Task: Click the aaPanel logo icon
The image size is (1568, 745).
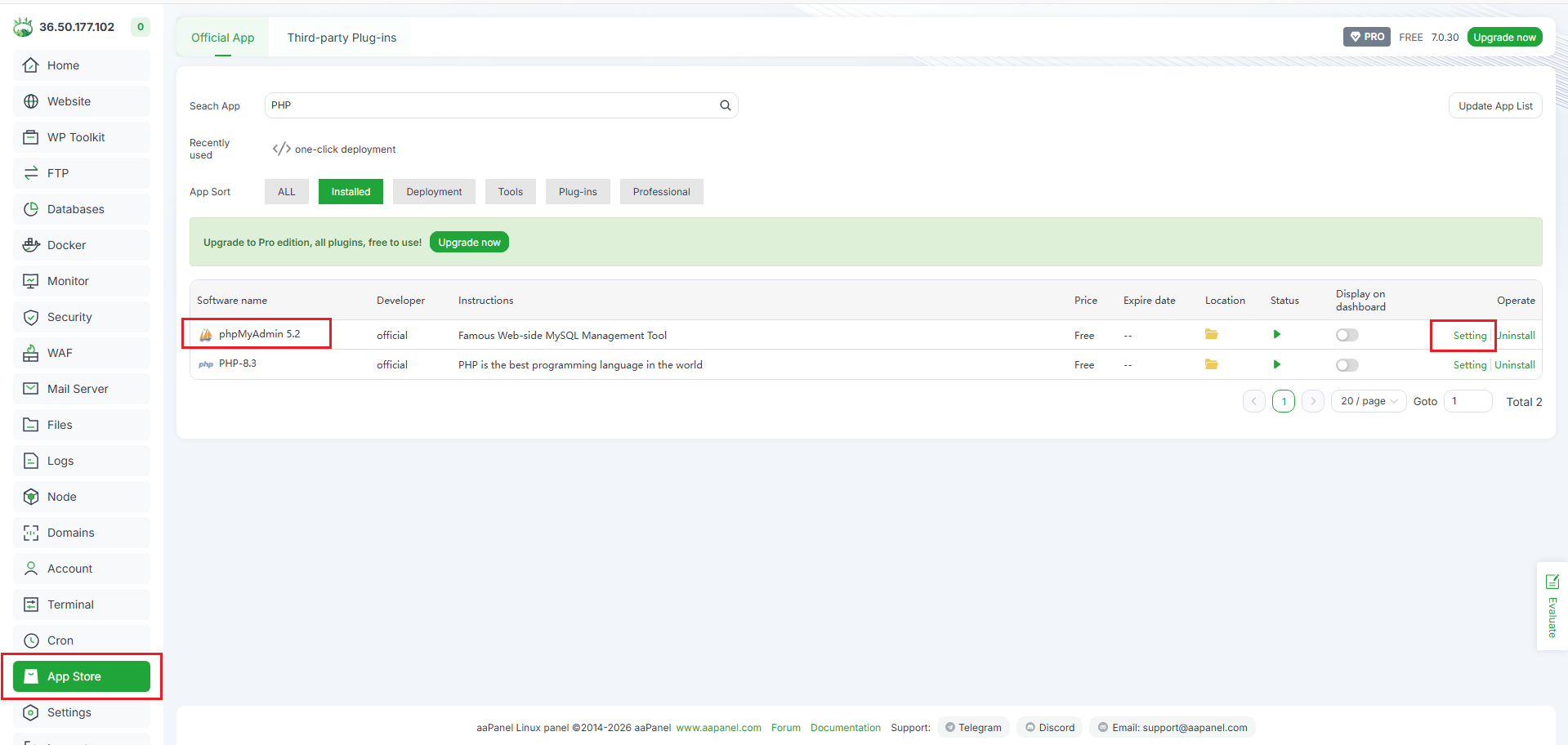Action: pyautogui.click(x=23, y=27)
